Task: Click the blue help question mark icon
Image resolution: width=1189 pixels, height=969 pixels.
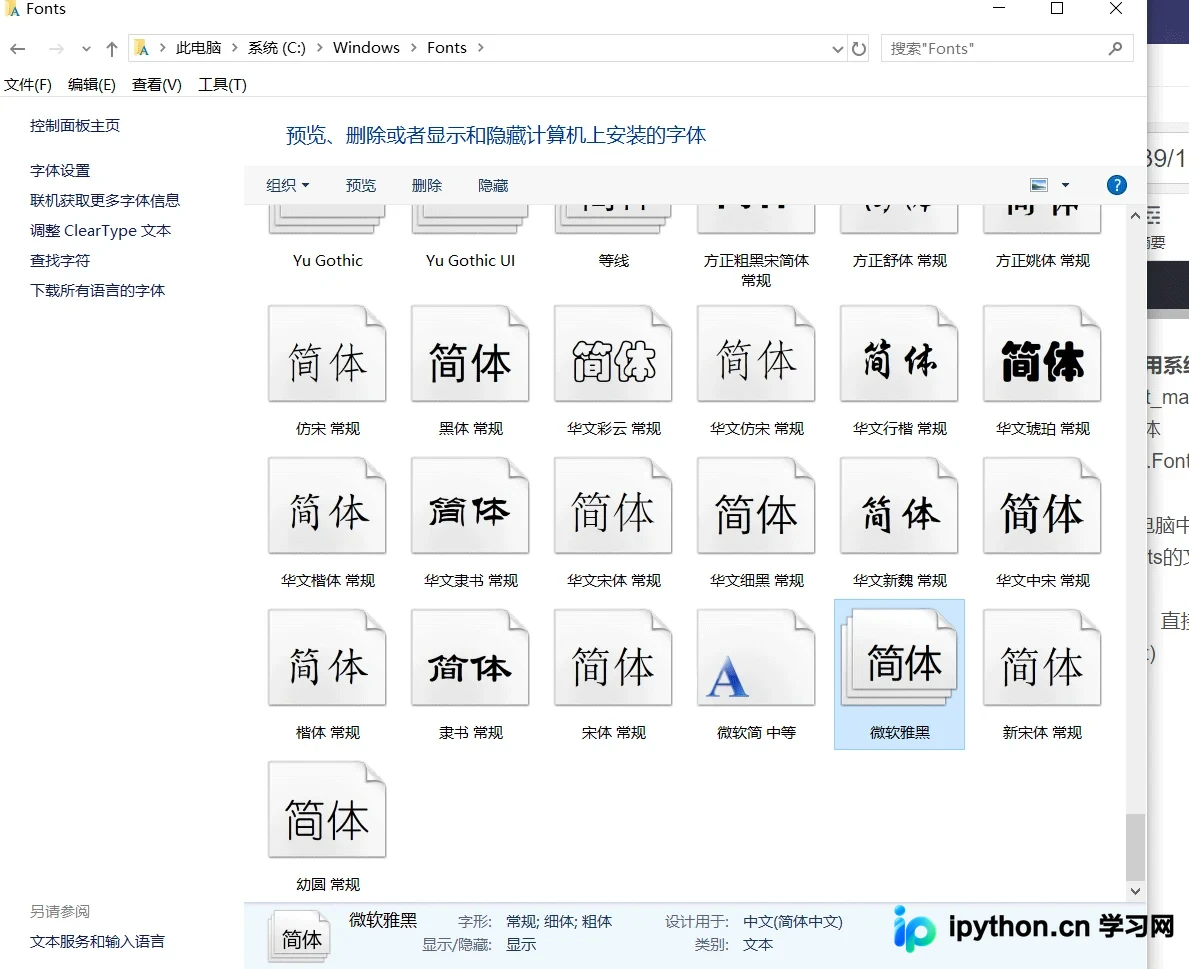Action: coord(1116,185)
